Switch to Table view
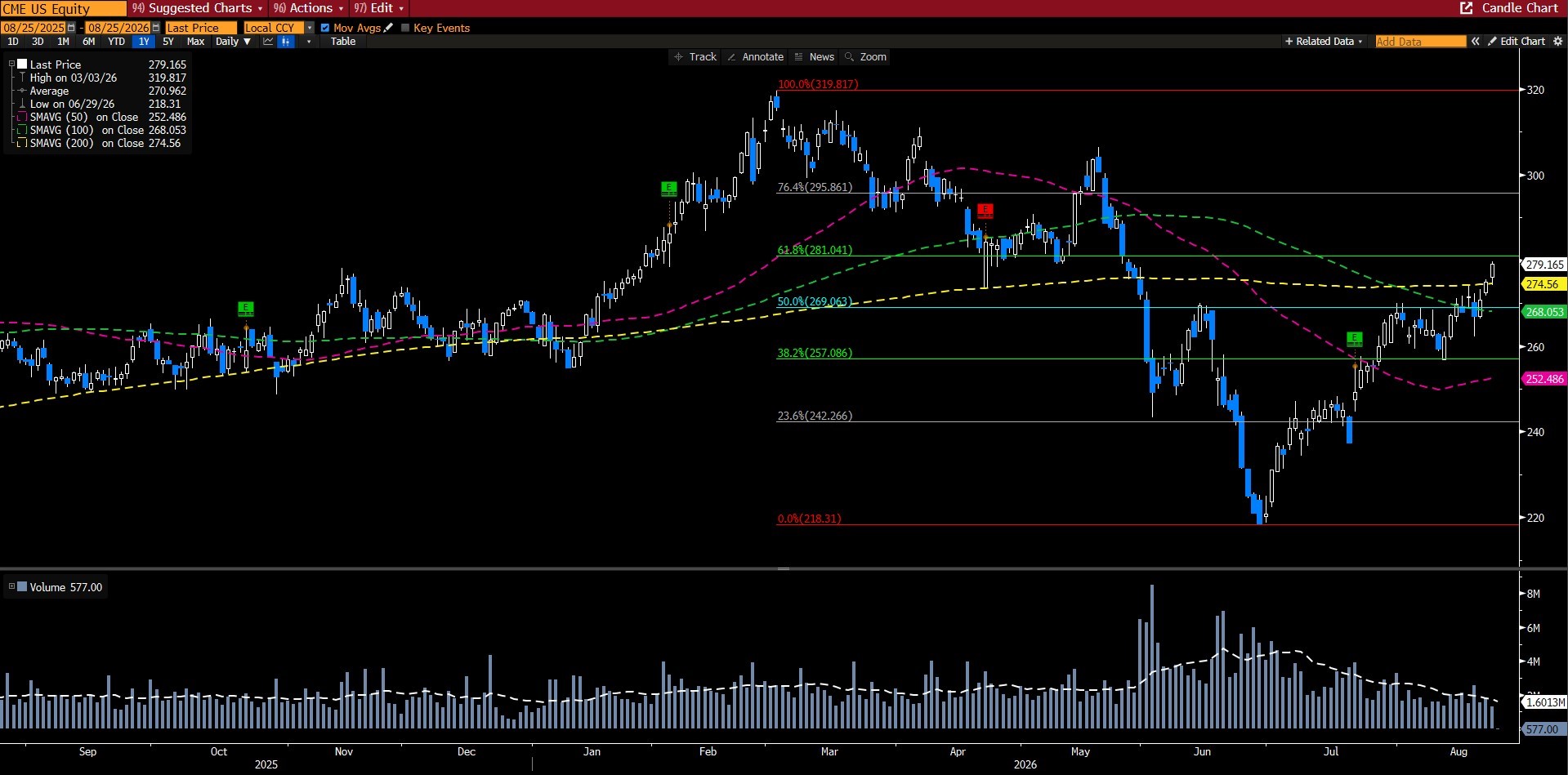 tap(343, 42)
